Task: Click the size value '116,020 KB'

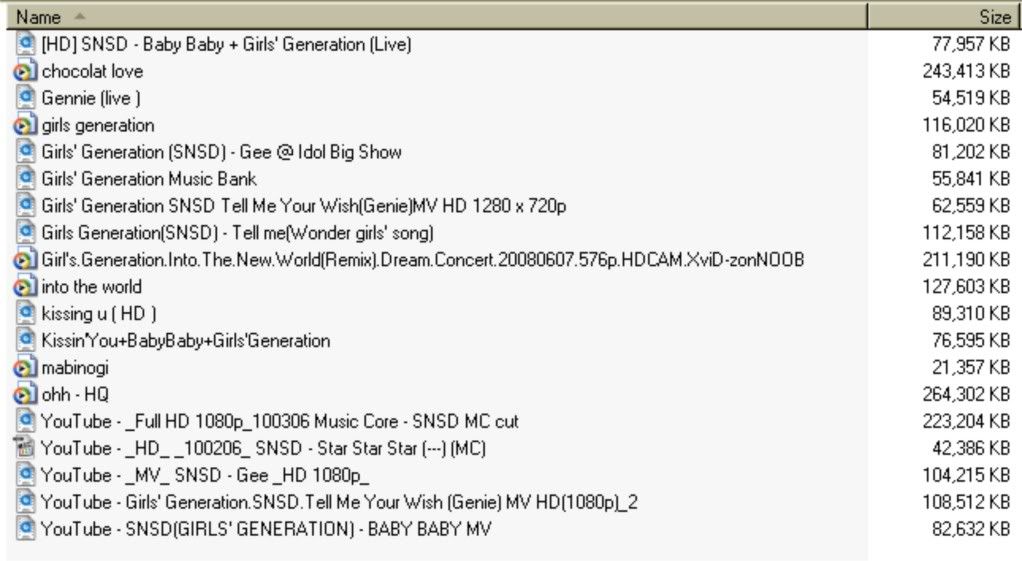Action: [966, 125]
